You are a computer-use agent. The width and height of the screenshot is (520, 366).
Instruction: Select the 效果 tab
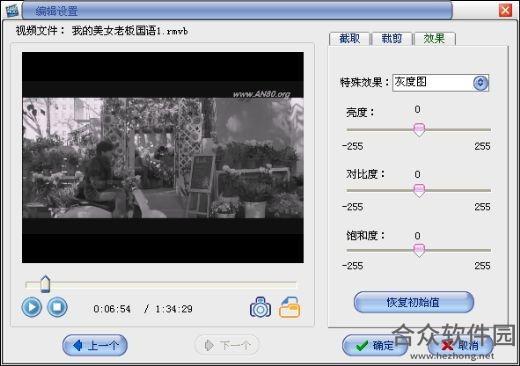[434, 39]
